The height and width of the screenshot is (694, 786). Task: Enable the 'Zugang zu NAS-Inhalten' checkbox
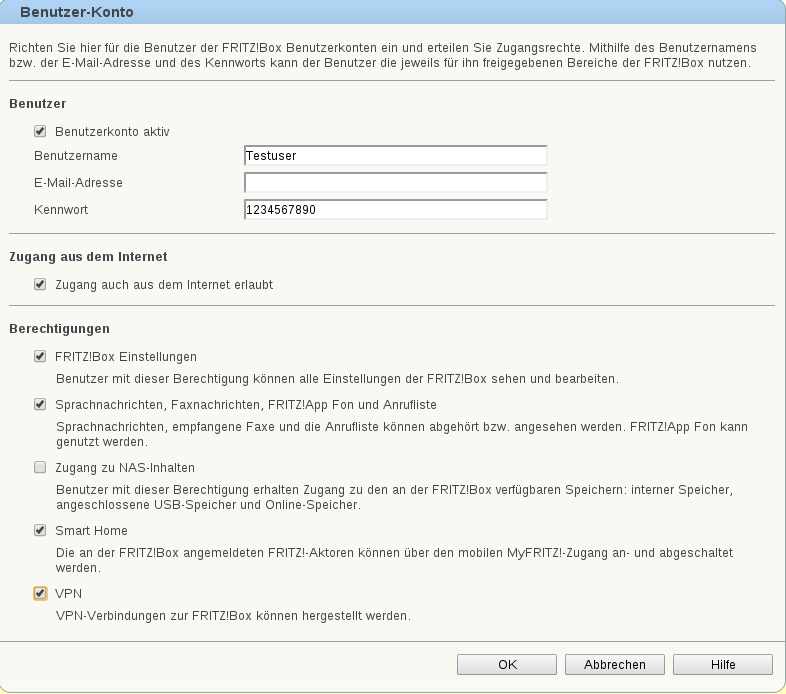40,467
